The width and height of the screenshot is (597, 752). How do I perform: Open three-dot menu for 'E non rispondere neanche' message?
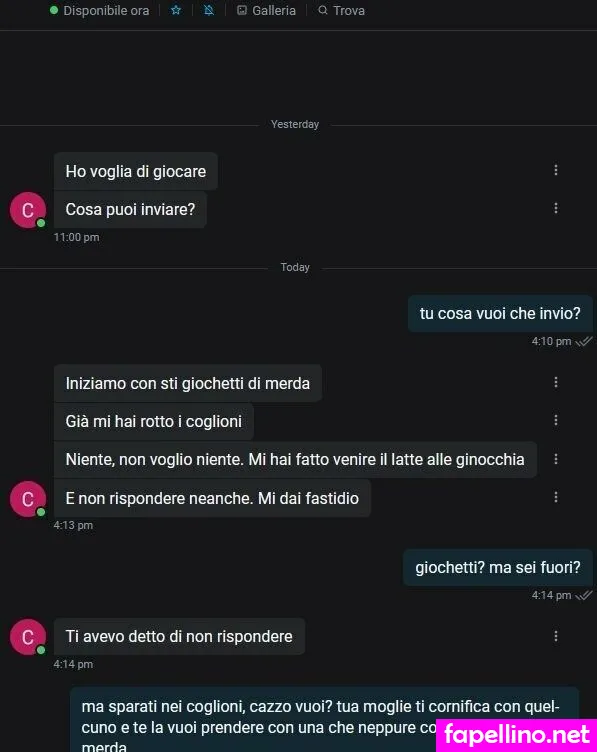point(556,497)
